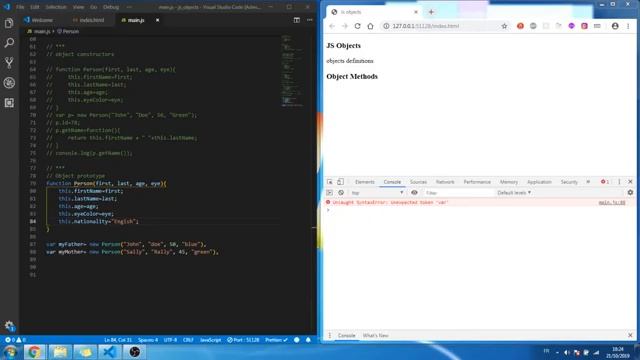Open the Manage gear in VS Code
This screenshot has height=360, width=640.
9,326
